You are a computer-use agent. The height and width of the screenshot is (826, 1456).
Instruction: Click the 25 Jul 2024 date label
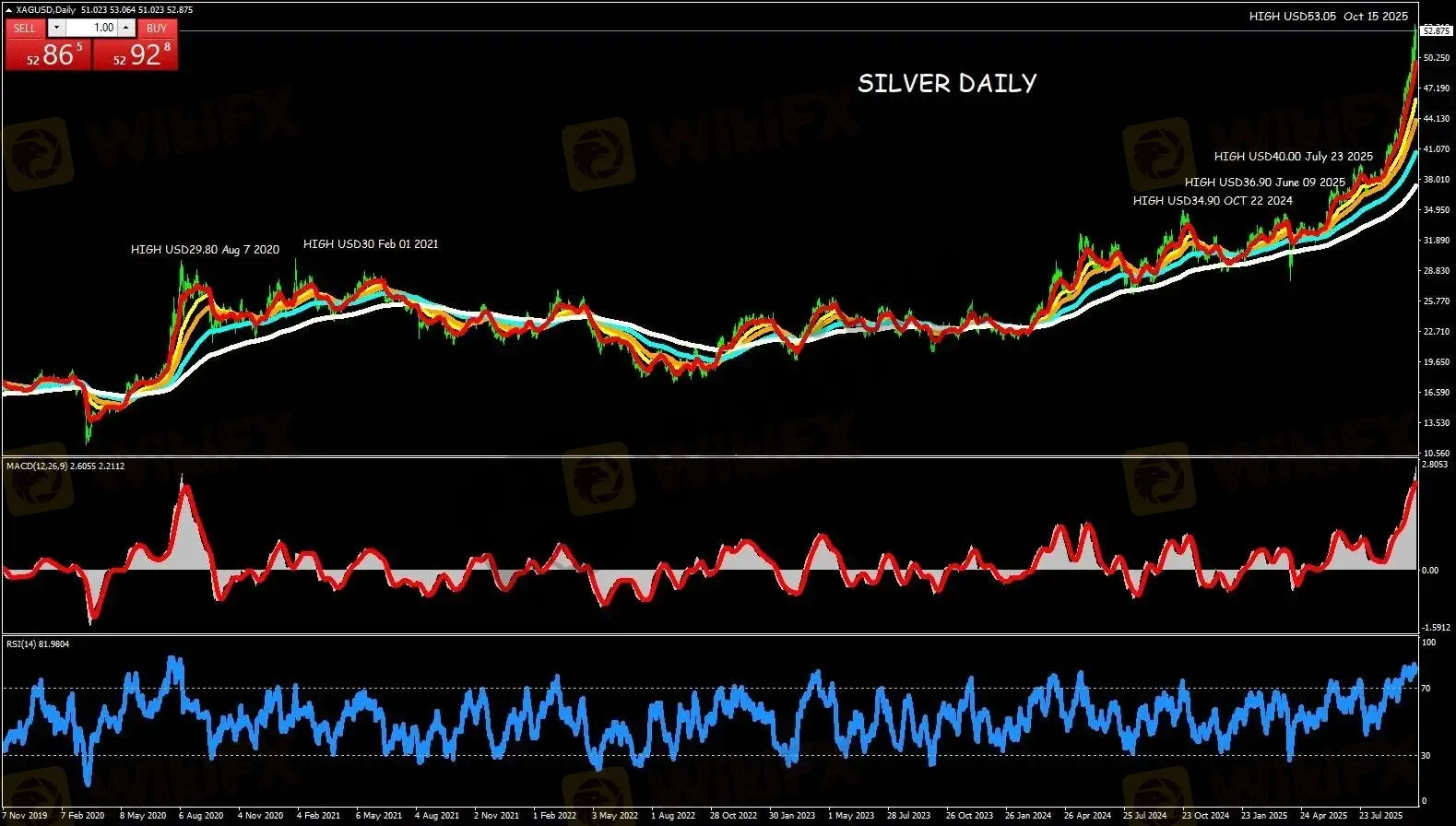[1145, 816]
